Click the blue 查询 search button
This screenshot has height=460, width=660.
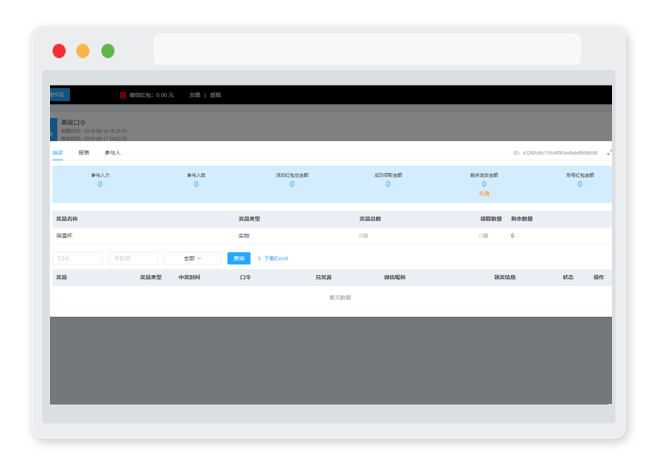click(239, 258)
